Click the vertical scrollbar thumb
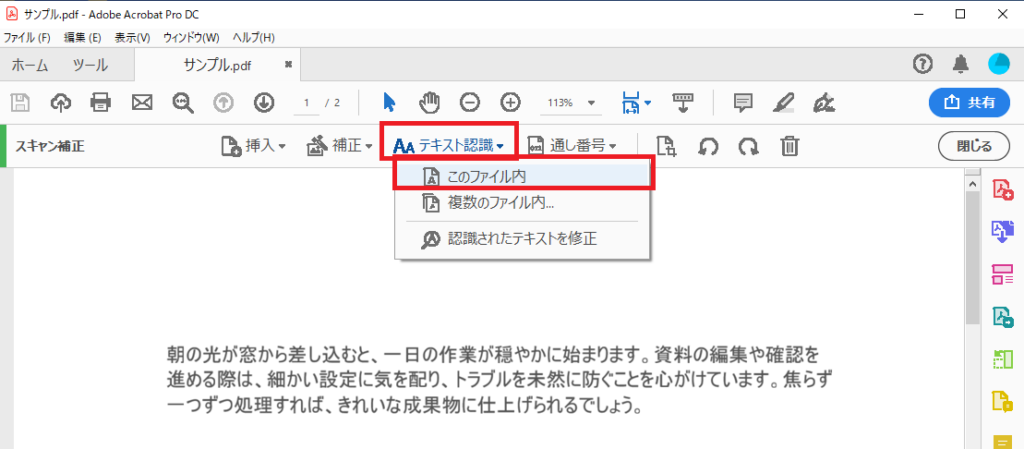The width and height of the screenshot is (1024, 449). click(972, 258)
